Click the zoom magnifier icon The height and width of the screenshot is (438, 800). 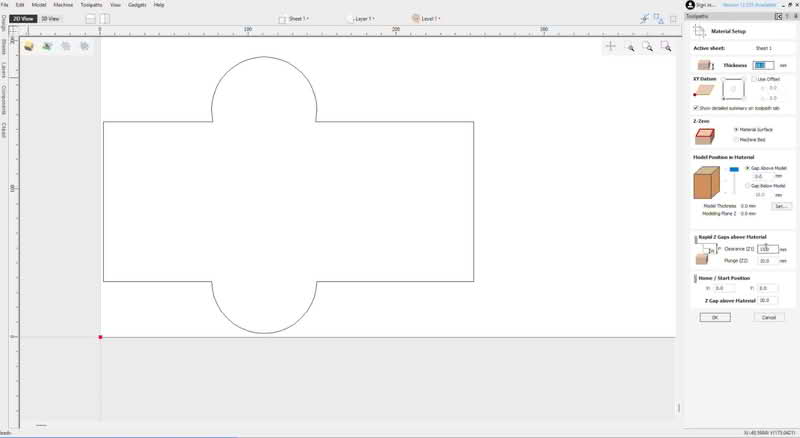click(630, 47)
